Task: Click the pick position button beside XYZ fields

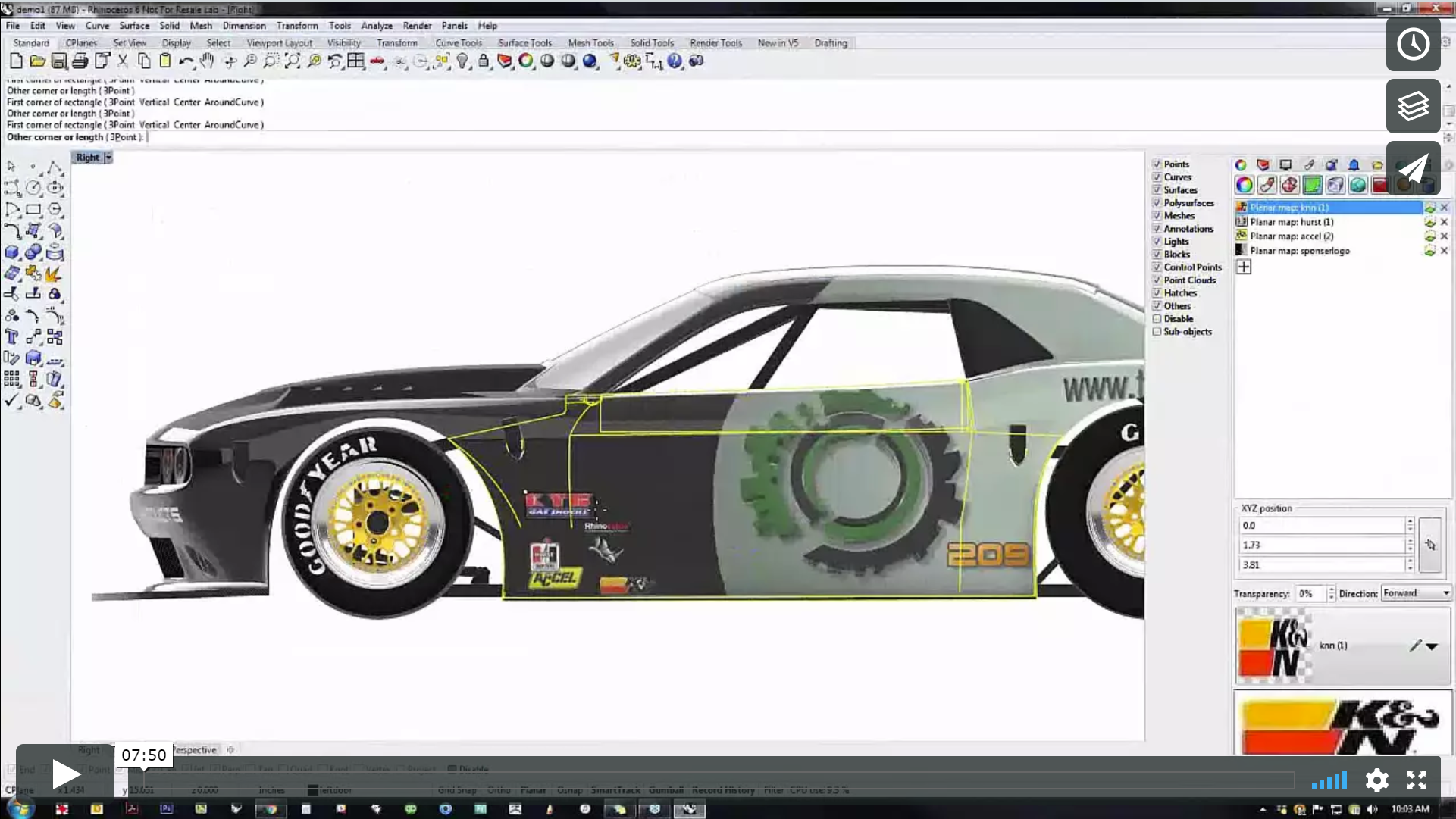Action: [1430, 545]
